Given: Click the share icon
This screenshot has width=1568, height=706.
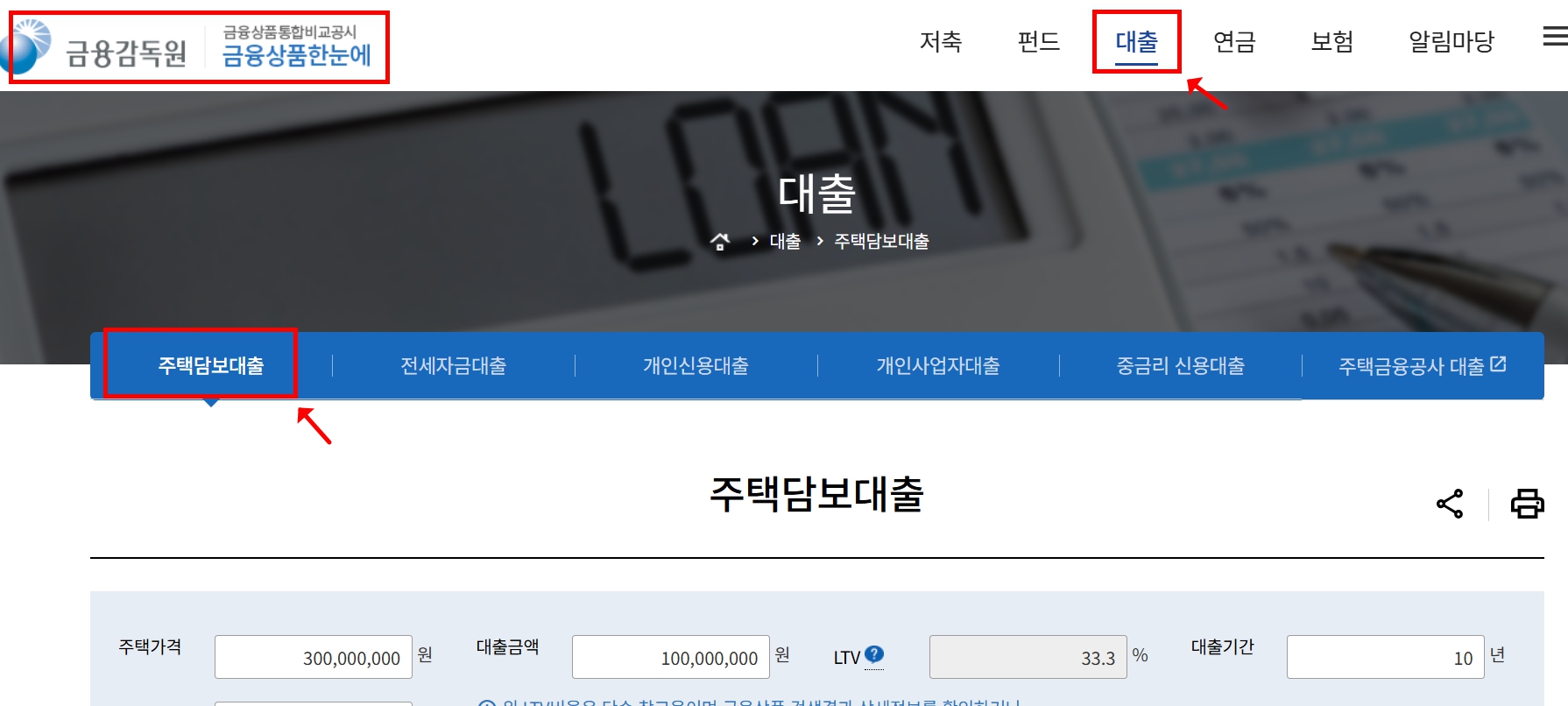Looking at the screenshot, I should point(1450,504).
